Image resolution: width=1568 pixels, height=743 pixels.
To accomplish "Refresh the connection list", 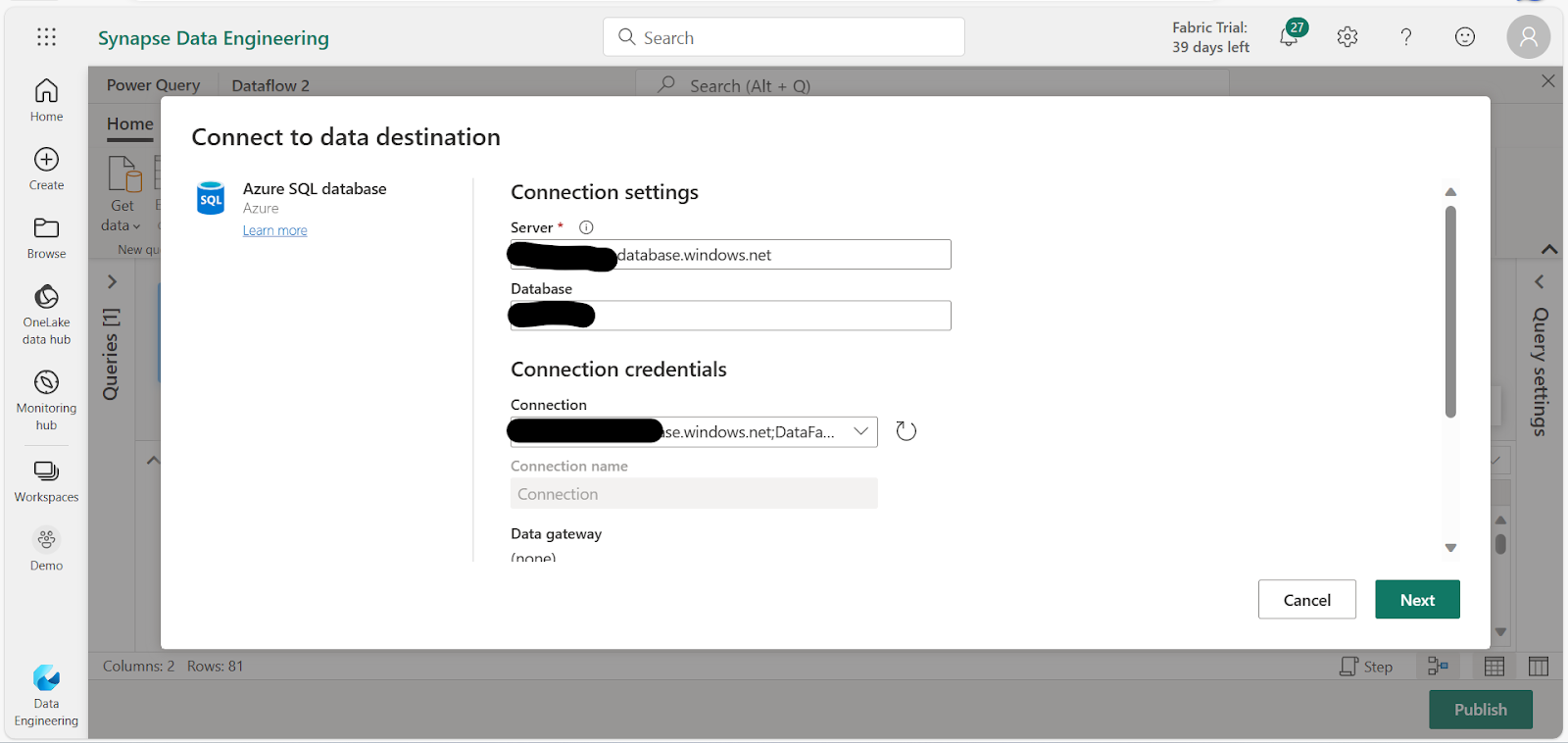I will [x=906, y=431].
